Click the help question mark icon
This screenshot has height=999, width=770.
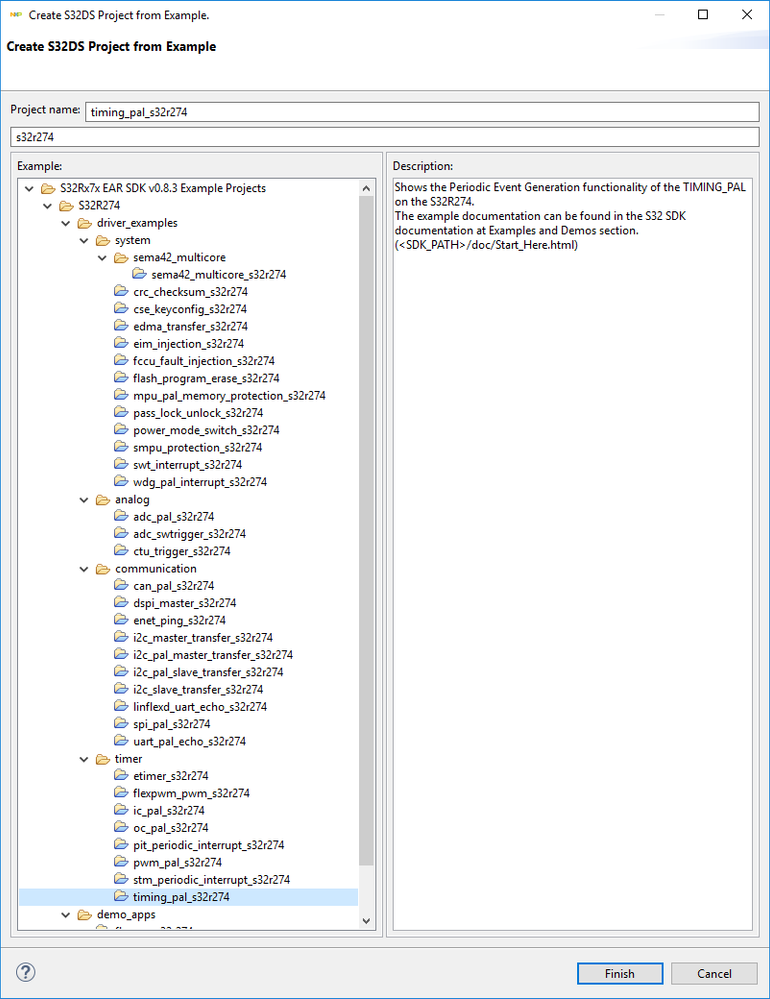coord(25,972)
